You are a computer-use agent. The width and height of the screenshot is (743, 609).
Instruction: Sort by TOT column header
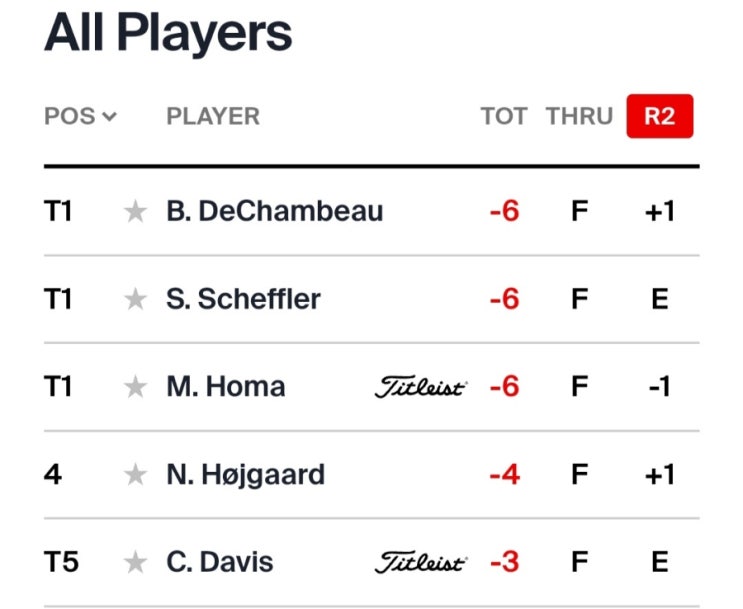(x=504, y=116)
